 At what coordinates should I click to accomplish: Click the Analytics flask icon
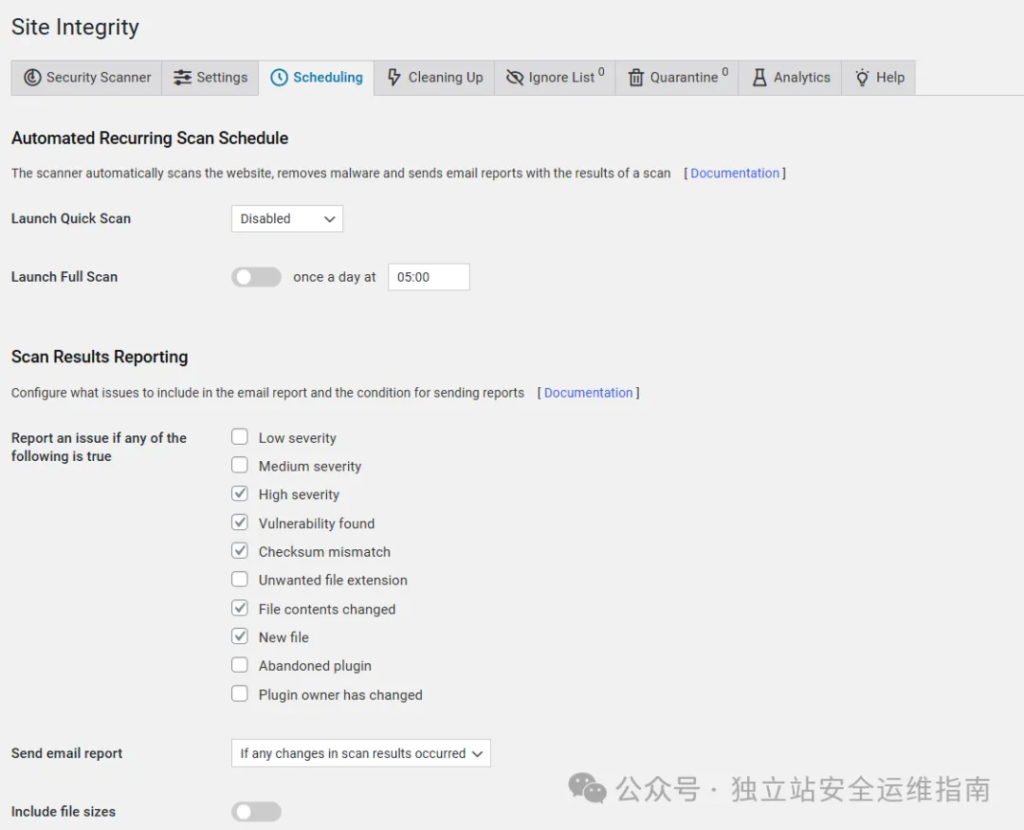coord(759,78)
